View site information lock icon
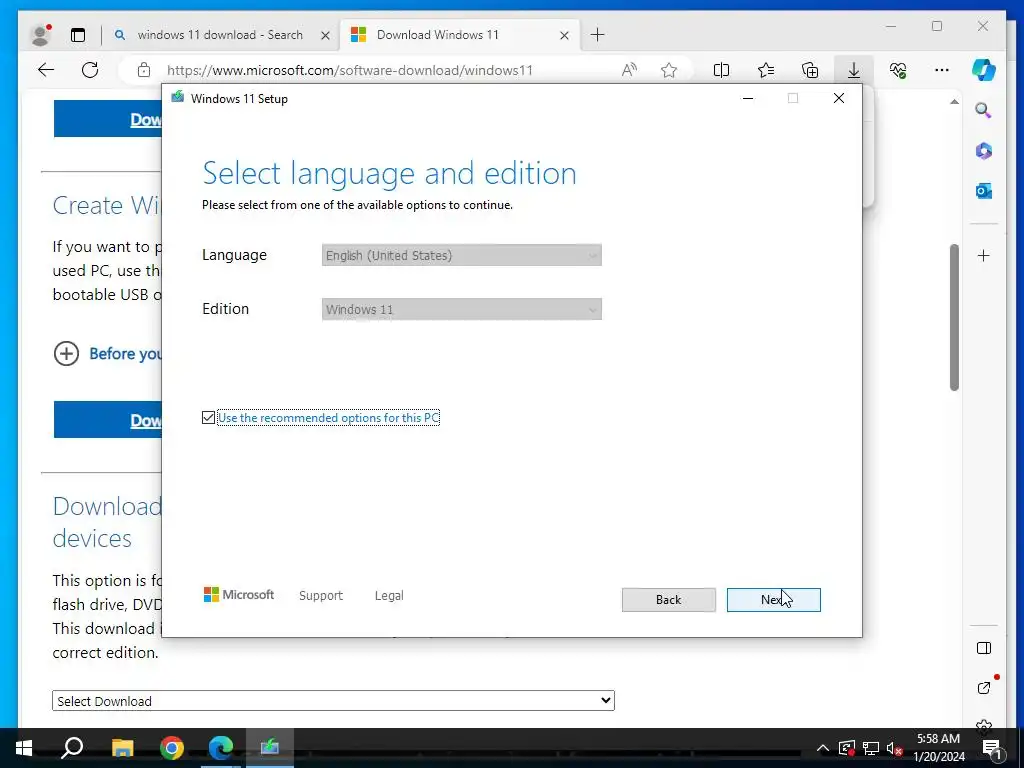Screen dimensions: 1024x768 tap(144, 70)
